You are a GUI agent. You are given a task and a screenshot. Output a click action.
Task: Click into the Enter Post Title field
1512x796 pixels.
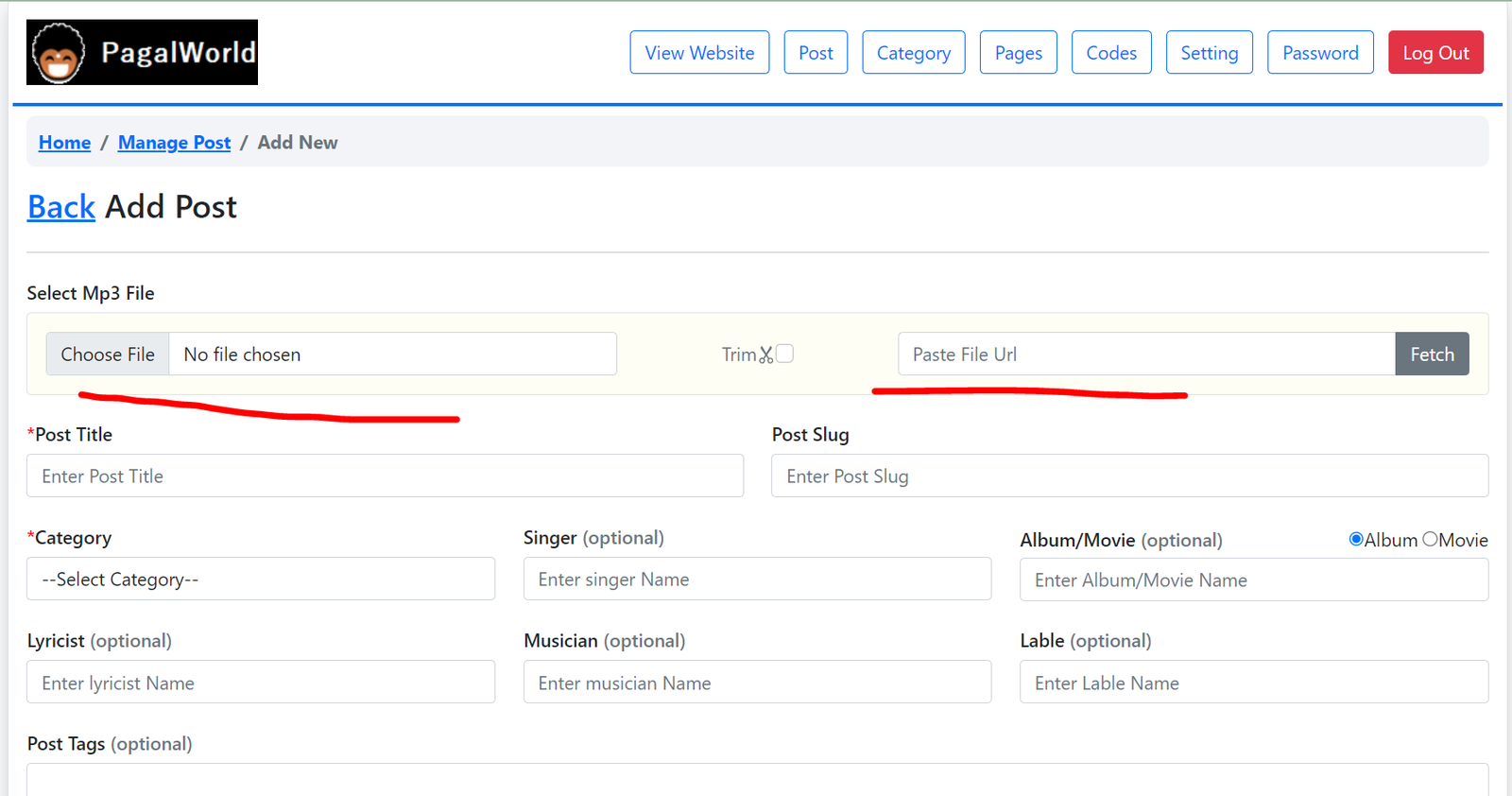(385, 476)
